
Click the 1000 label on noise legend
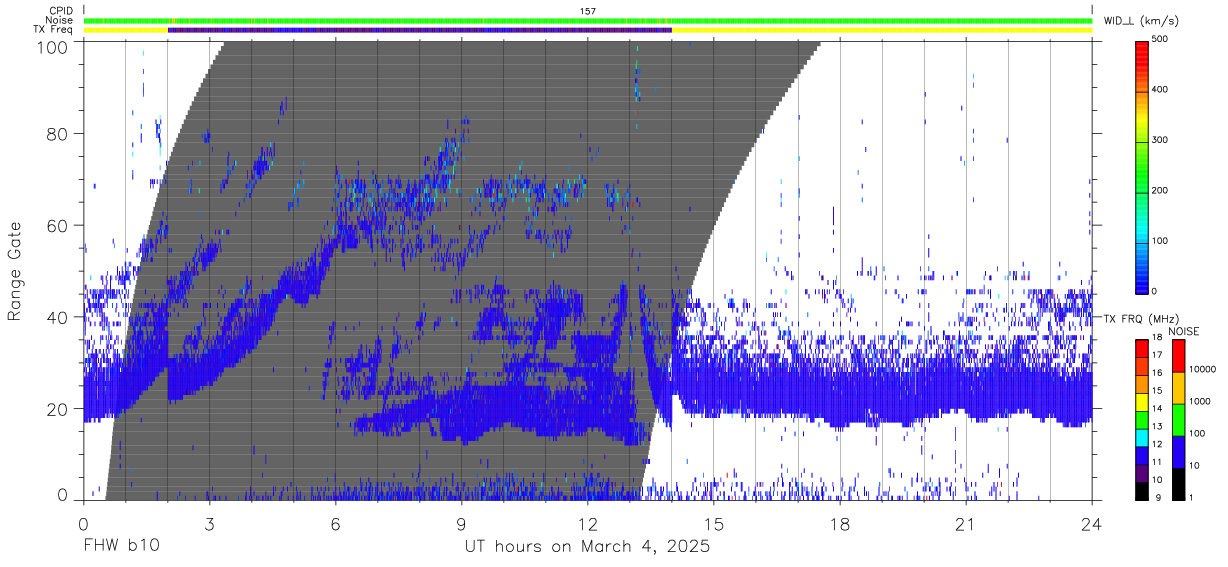pyautogui.click(x=1198, y=401)
